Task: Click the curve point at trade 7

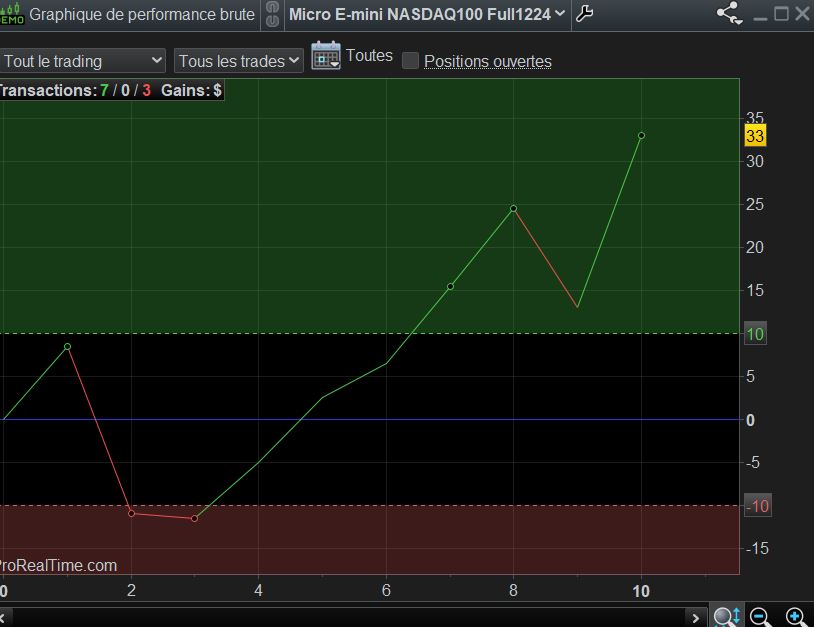Action: point(451,287)
